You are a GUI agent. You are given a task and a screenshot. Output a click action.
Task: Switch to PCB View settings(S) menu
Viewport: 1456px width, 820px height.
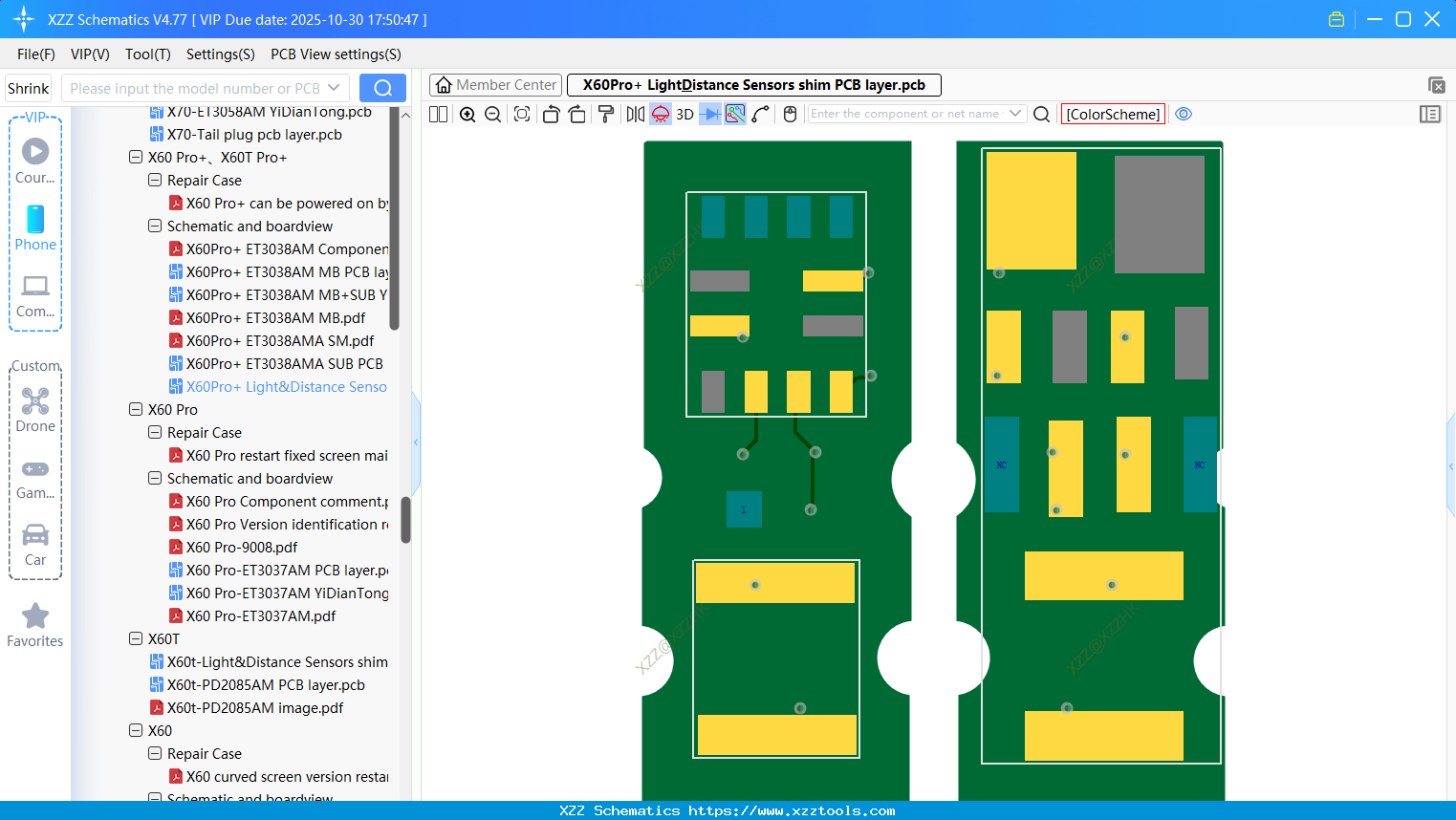(x=335, y=54)
